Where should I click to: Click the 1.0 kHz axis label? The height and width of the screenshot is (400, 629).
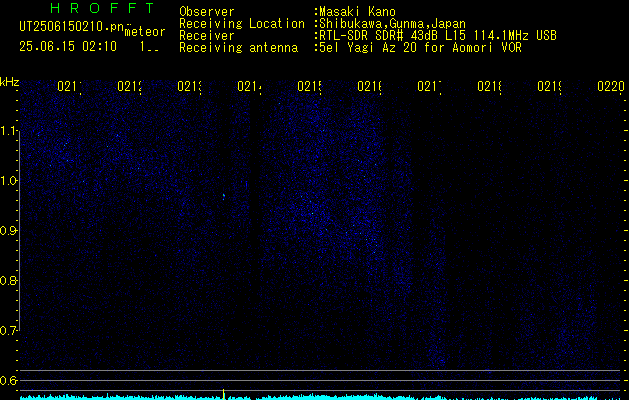point(9,181)
